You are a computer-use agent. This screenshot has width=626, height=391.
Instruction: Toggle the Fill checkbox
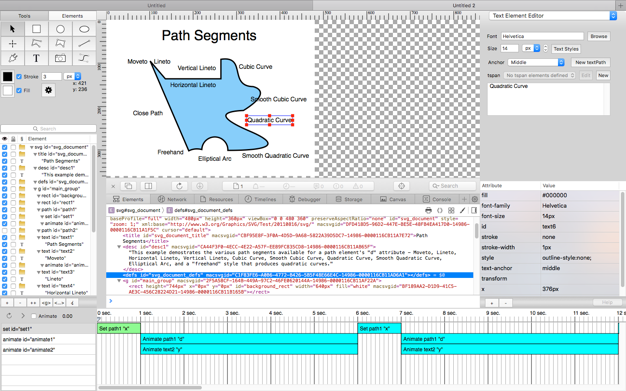(x=19, y=91)
